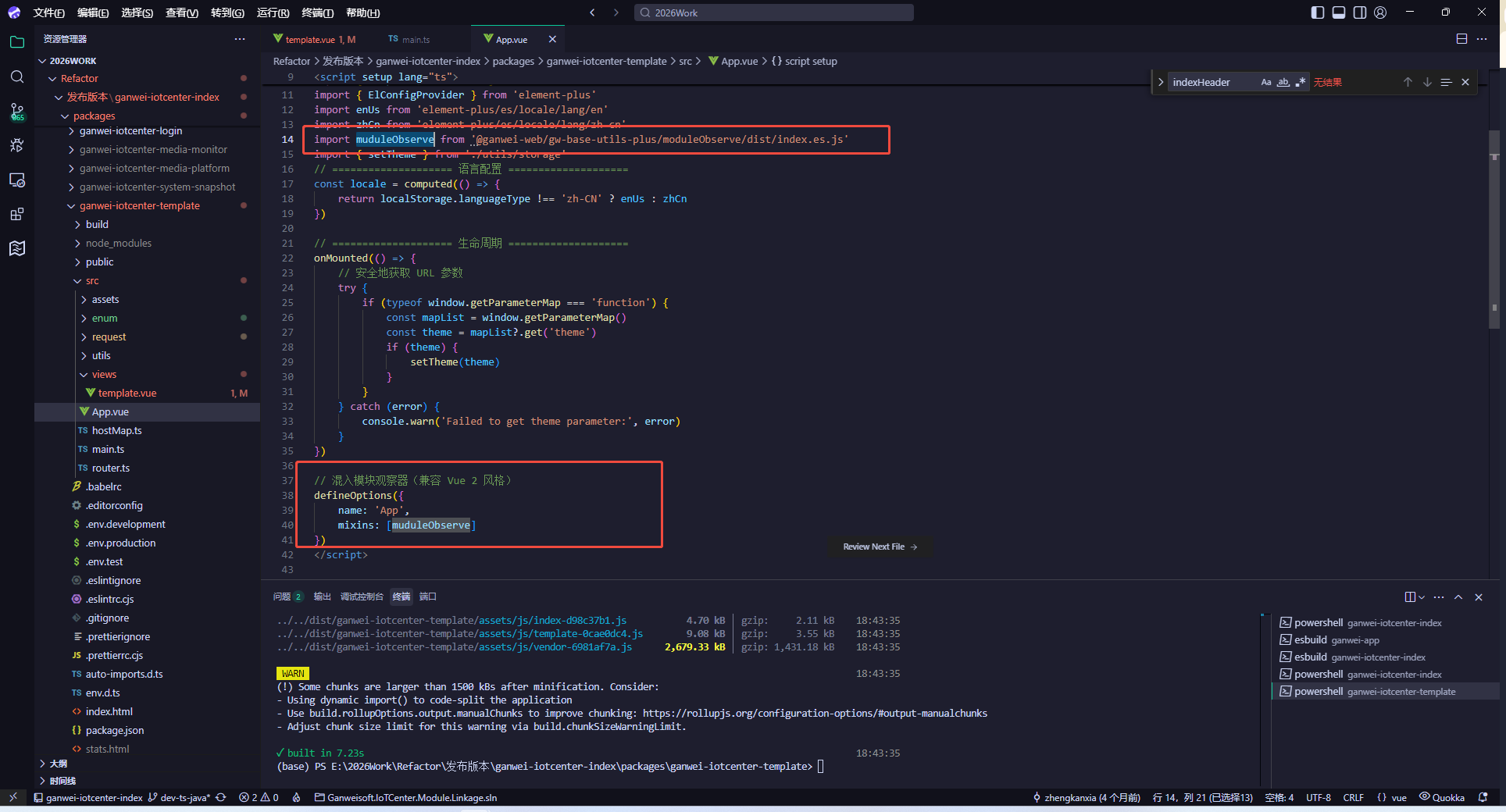The height and width of the screenshot is (812, 1506).
Task: Expand the replace toggle arrow in find widget
Action: pos(1161,82)
